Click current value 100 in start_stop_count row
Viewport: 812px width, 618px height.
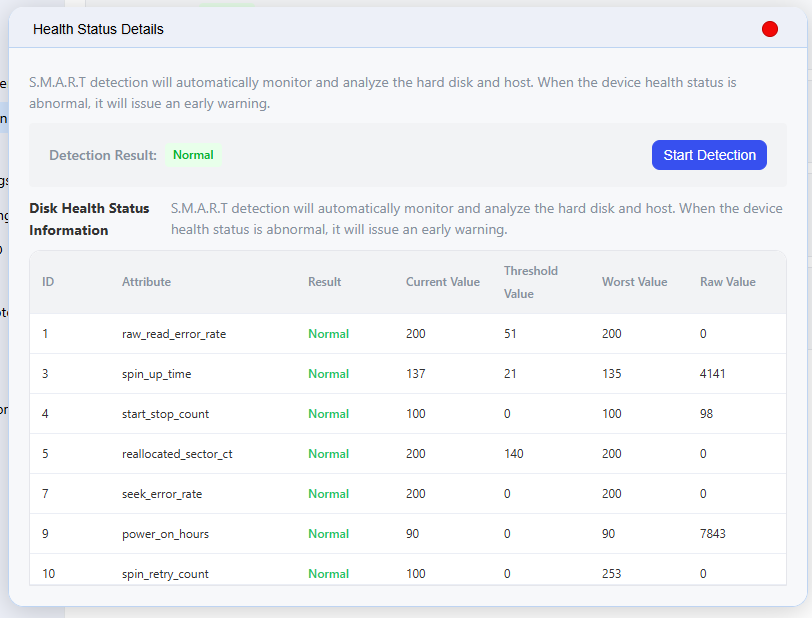416,414
